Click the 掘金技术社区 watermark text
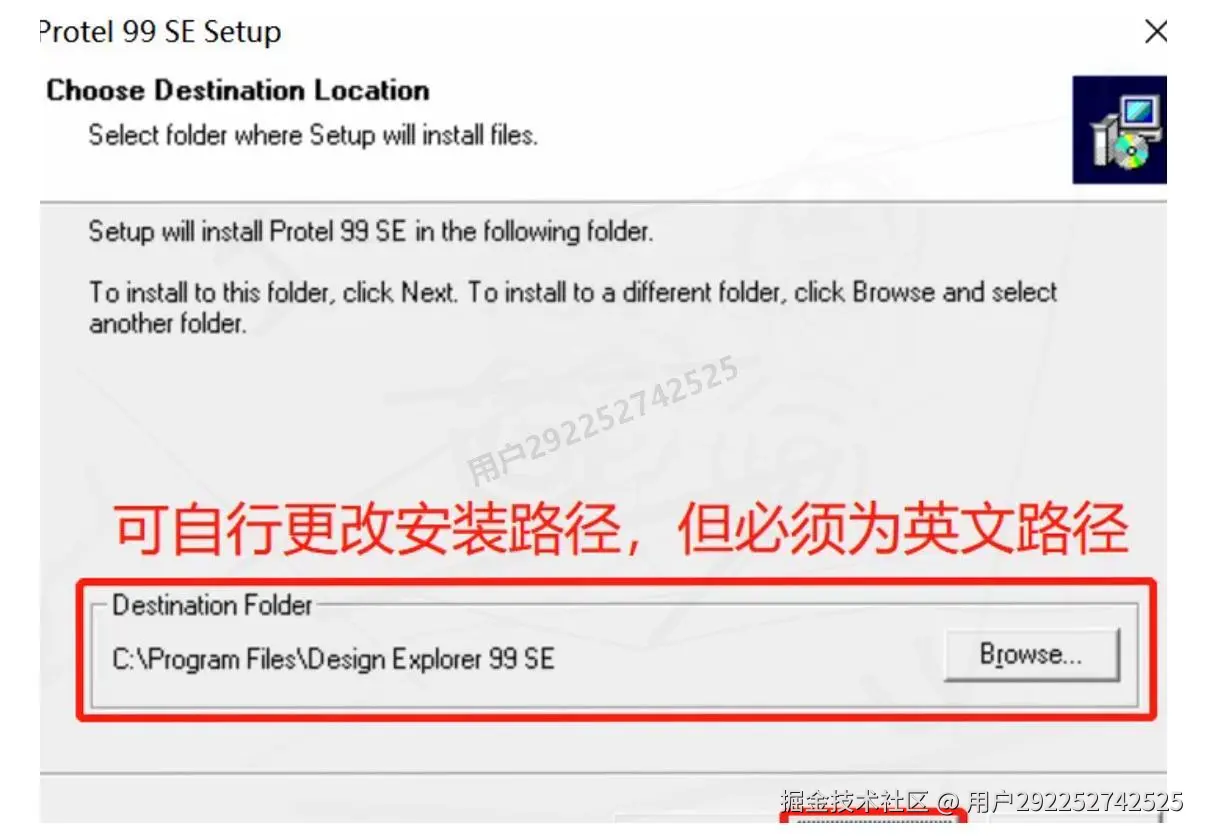The image size is (1207, 839). pyautogui.click(x=855, y=801)
